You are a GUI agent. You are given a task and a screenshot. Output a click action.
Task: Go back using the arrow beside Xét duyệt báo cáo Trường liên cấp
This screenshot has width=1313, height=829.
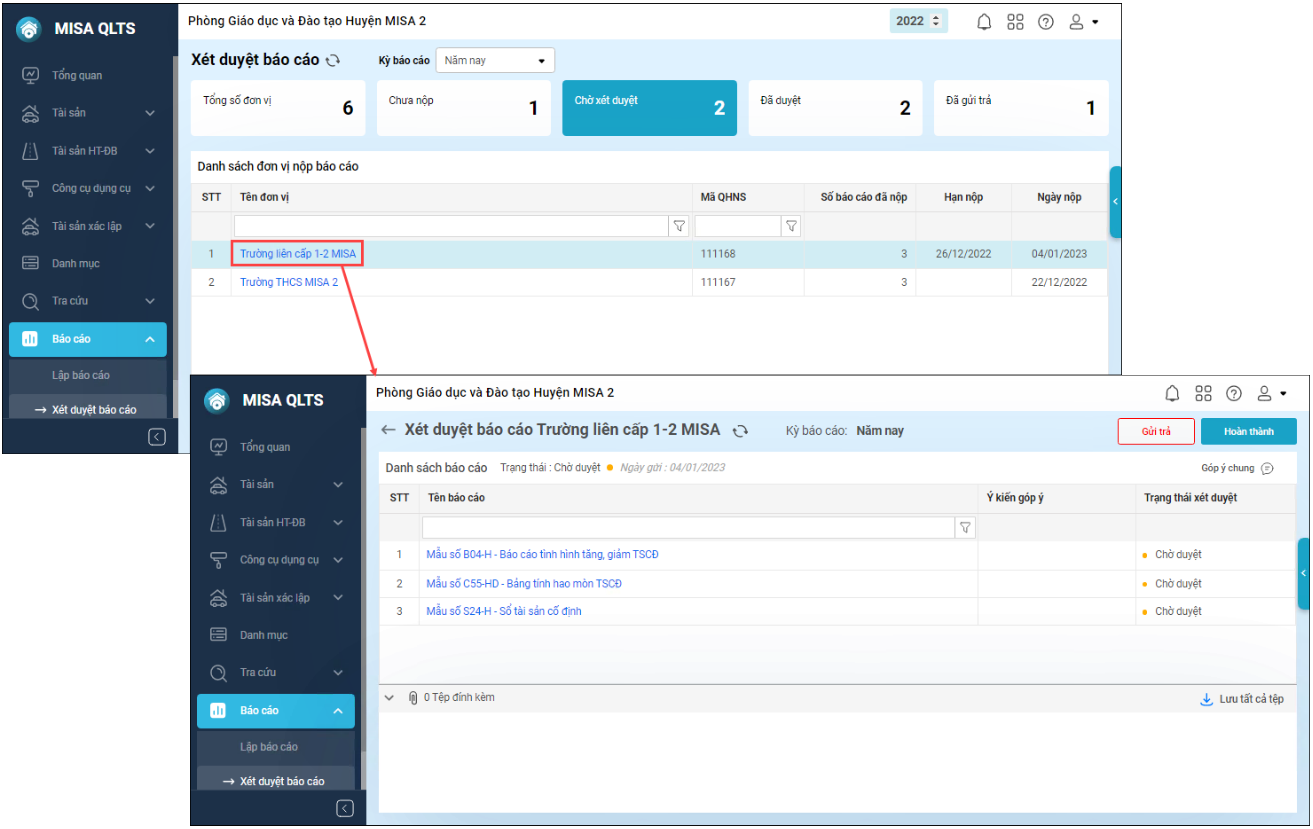(389, 430)
